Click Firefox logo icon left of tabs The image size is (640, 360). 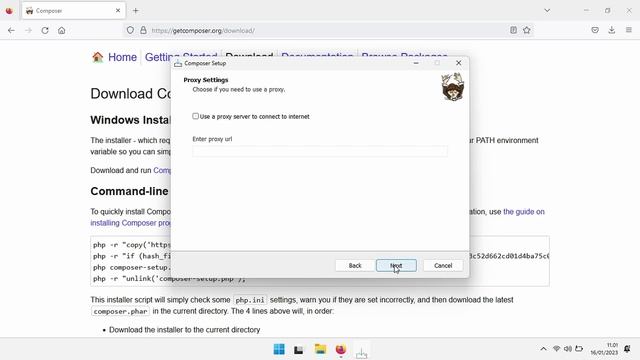click(x=9, y=11)
